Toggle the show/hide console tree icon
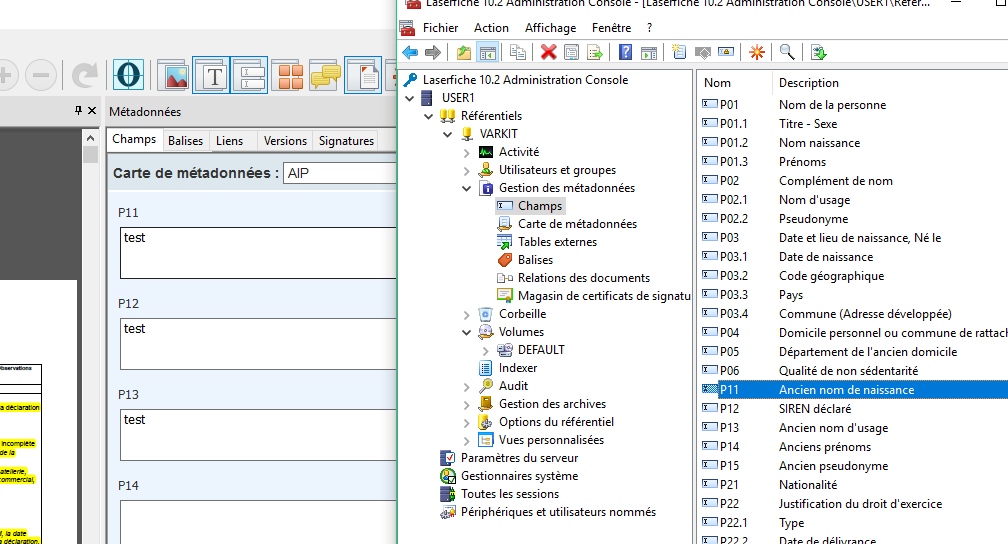Screen dimensions: 1008x544 coord(488,53)
